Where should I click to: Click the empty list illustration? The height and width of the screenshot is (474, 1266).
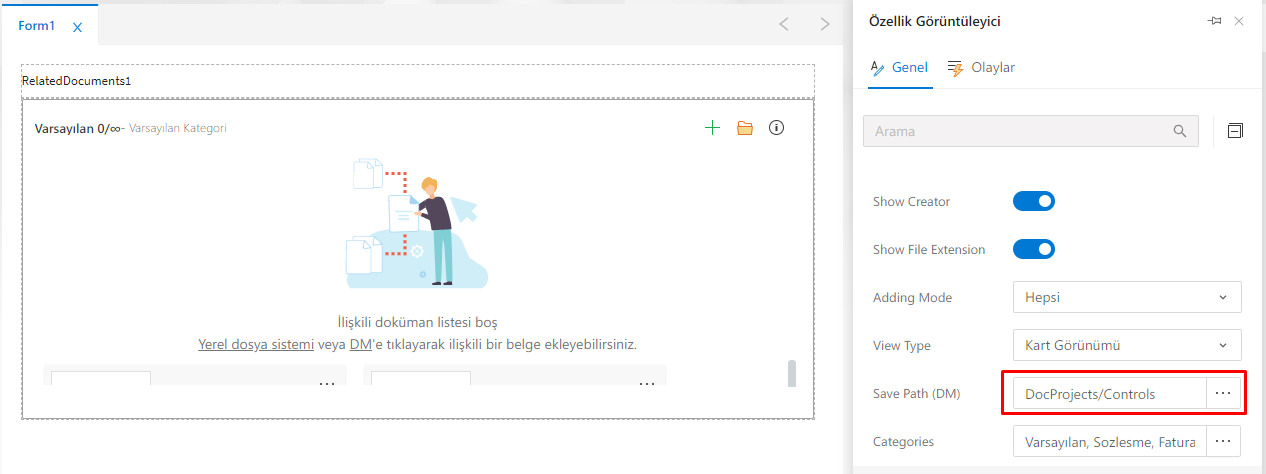pyautogui.click(x=417, y=221)
